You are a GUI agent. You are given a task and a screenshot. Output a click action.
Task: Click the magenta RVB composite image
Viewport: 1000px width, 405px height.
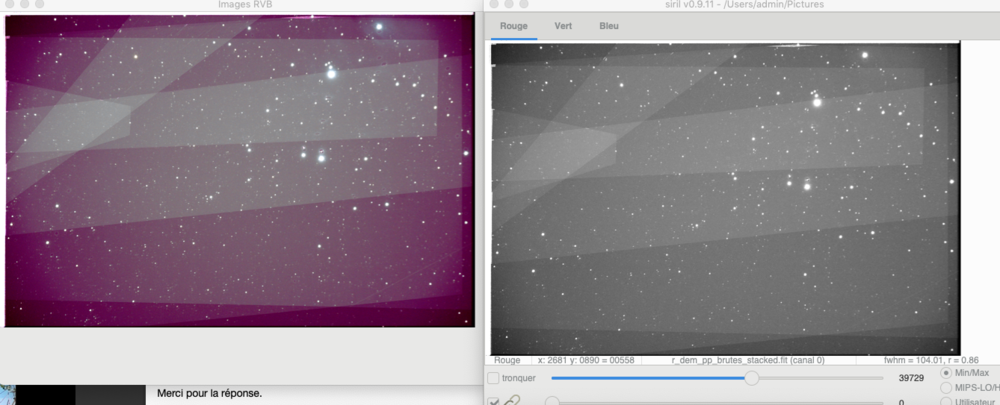point(239,171)
